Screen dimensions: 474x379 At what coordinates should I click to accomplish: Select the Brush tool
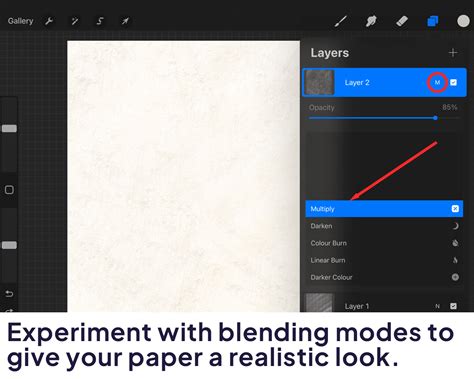point(341,21)
